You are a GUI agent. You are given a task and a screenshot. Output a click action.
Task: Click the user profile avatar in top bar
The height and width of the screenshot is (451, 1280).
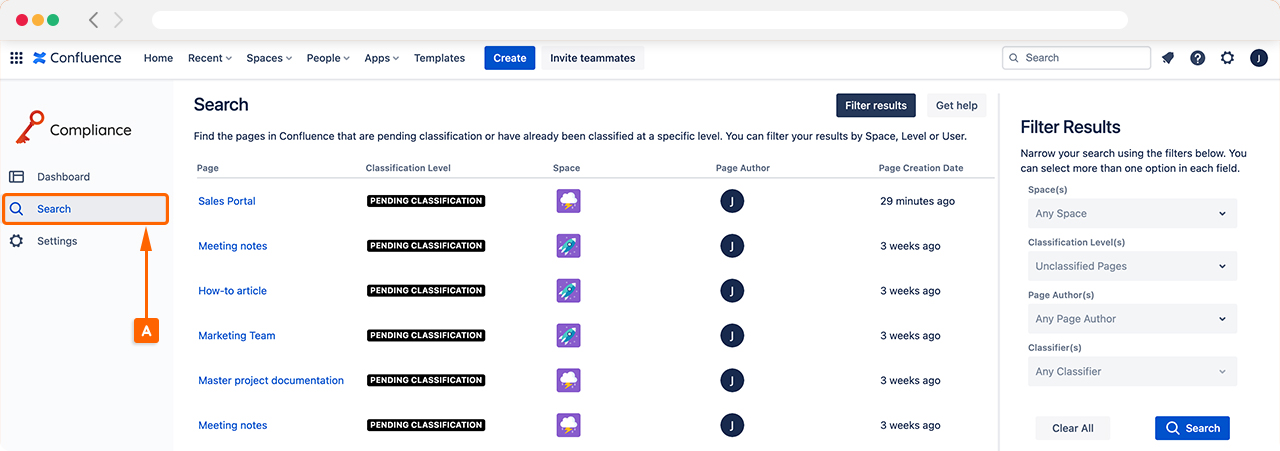(1259, 58)
